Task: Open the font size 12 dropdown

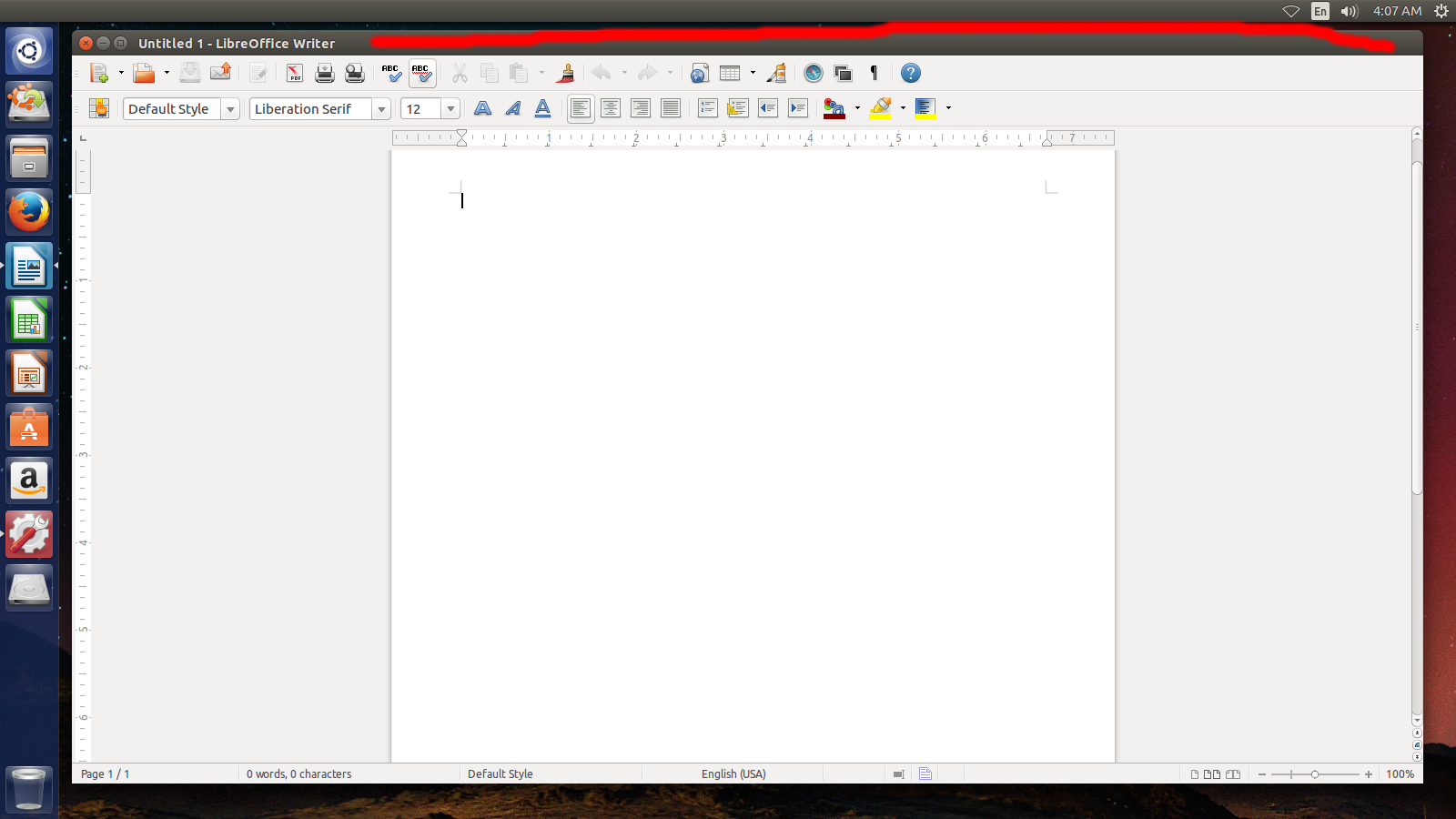Action: point(450,109)
